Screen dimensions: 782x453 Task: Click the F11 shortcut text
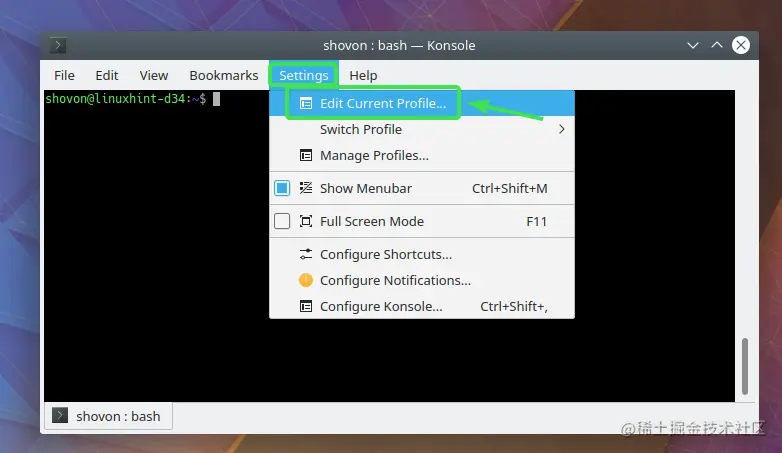click(x=537, y=221)
